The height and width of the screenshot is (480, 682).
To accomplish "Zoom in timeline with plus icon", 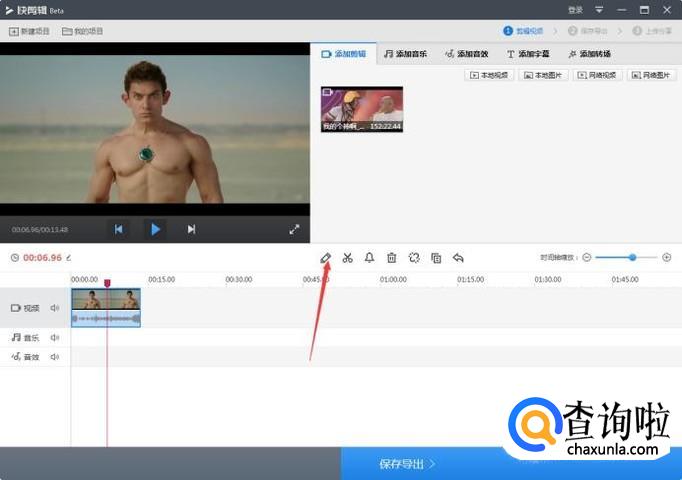I will tap(667, 258).
